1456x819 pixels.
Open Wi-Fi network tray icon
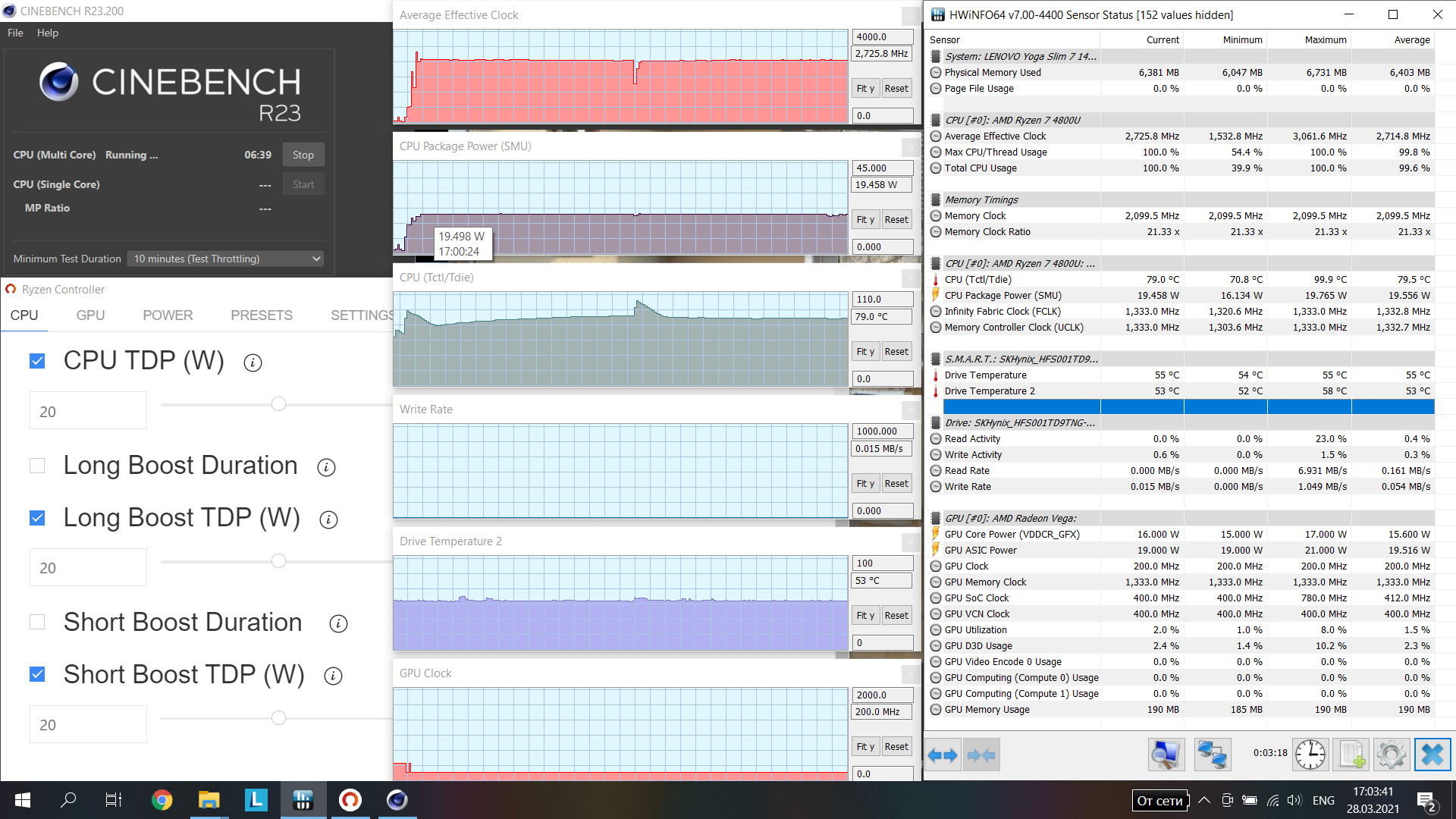[1273, 800]
